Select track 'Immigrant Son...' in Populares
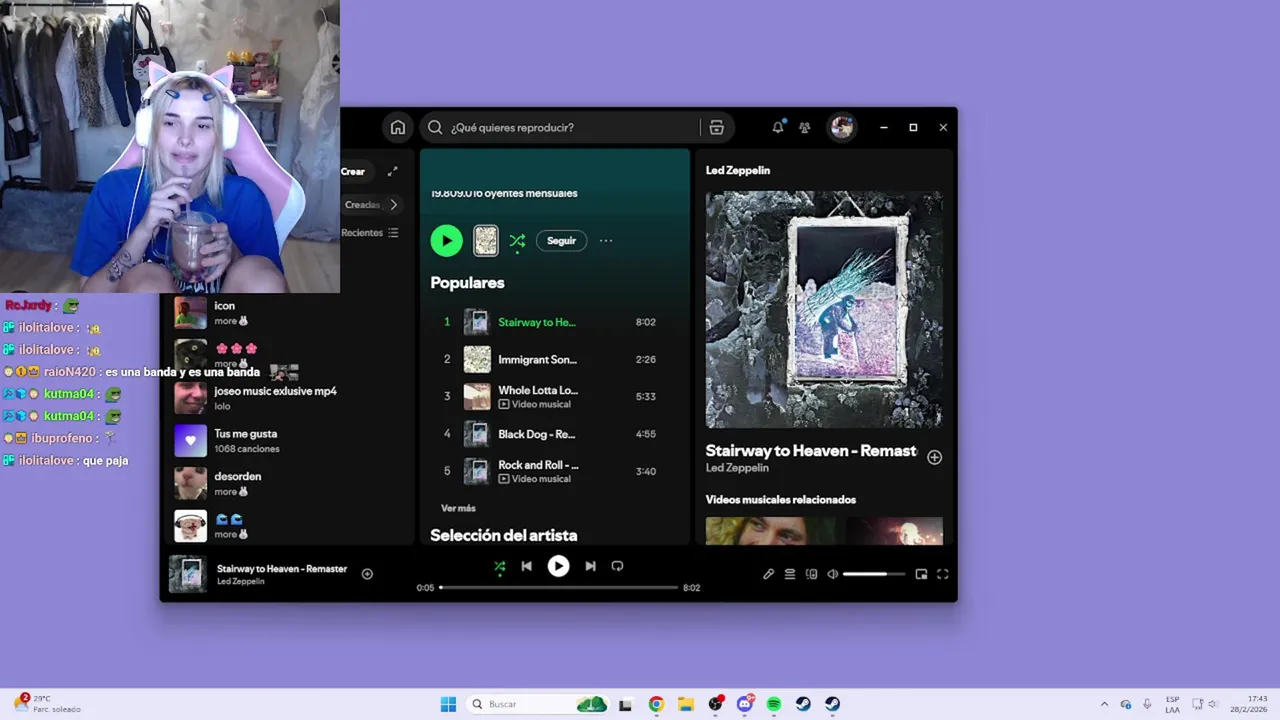Screen dimensions: 1280x720 [538, 359]
